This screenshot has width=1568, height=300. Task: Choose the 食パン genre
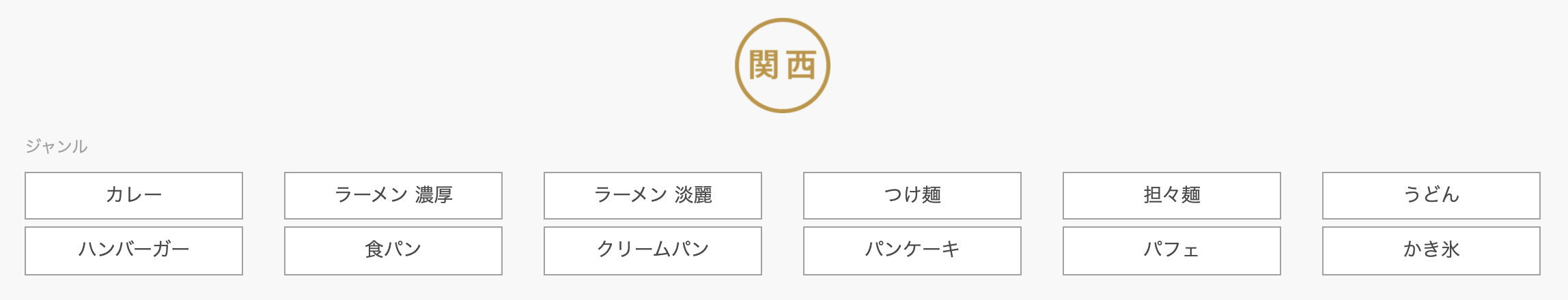(393, 250)
